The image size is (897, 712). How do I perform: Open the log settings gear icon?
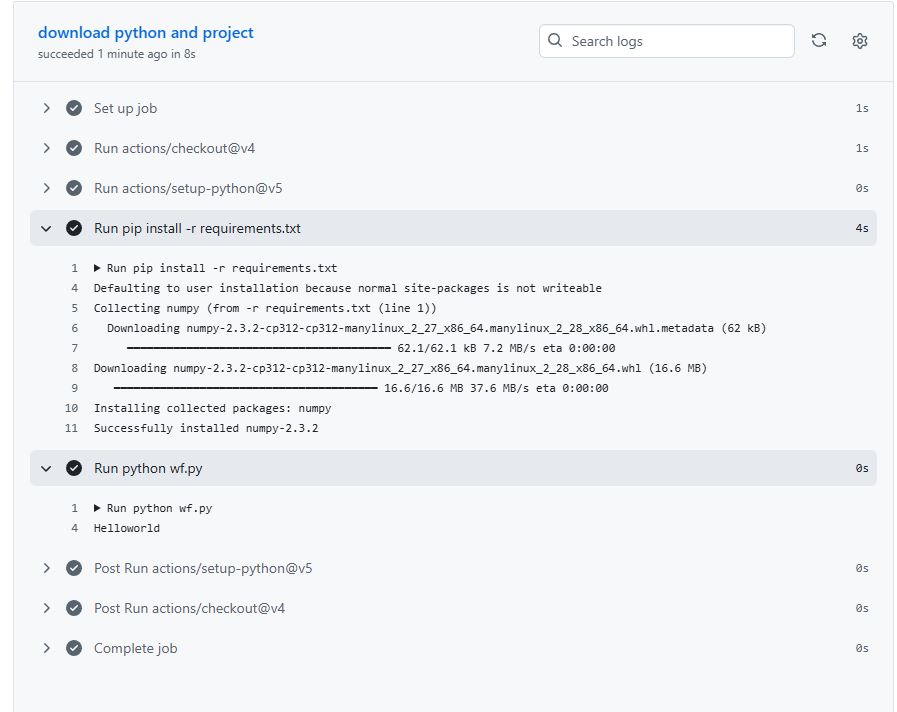click(859, 41)
